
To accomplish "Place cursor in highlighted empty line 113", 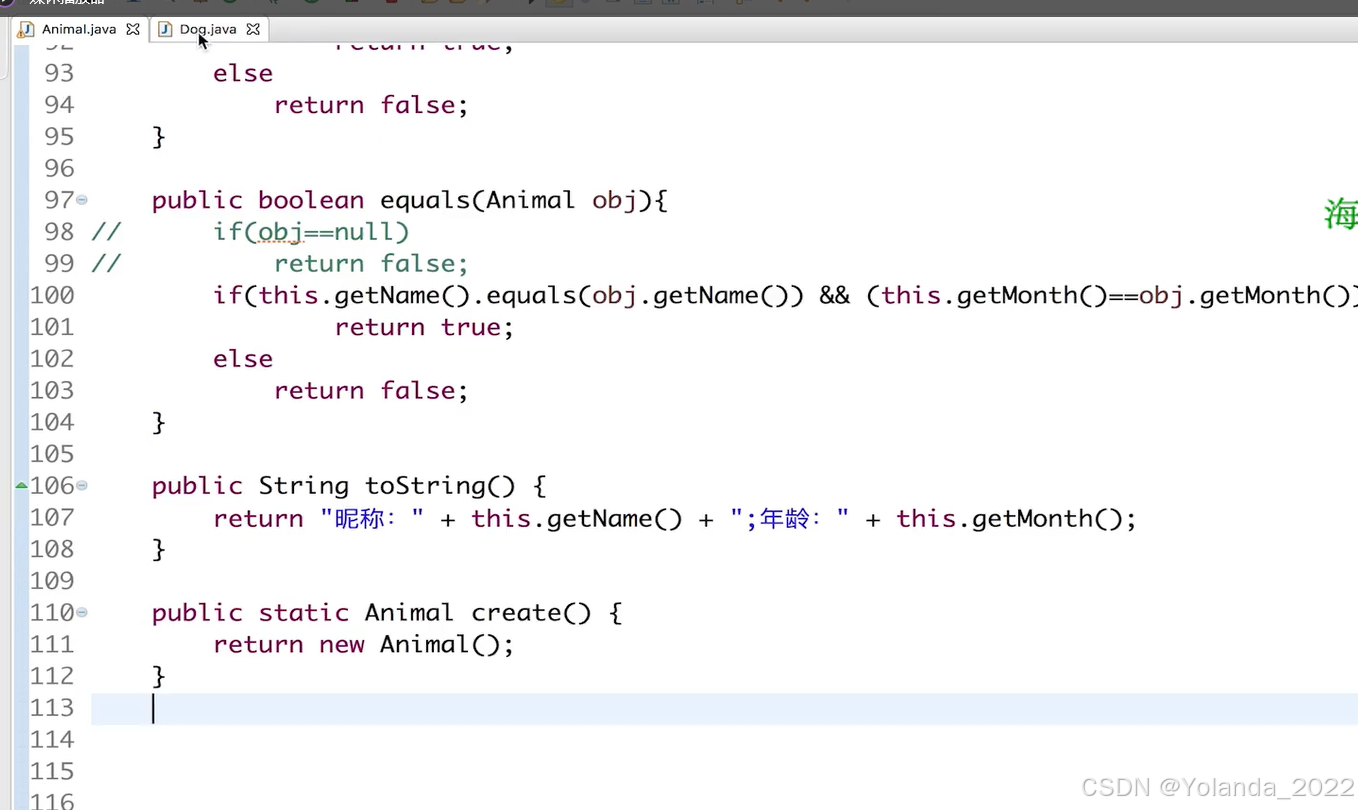I will pyautogui.click(x=724, y=709).
